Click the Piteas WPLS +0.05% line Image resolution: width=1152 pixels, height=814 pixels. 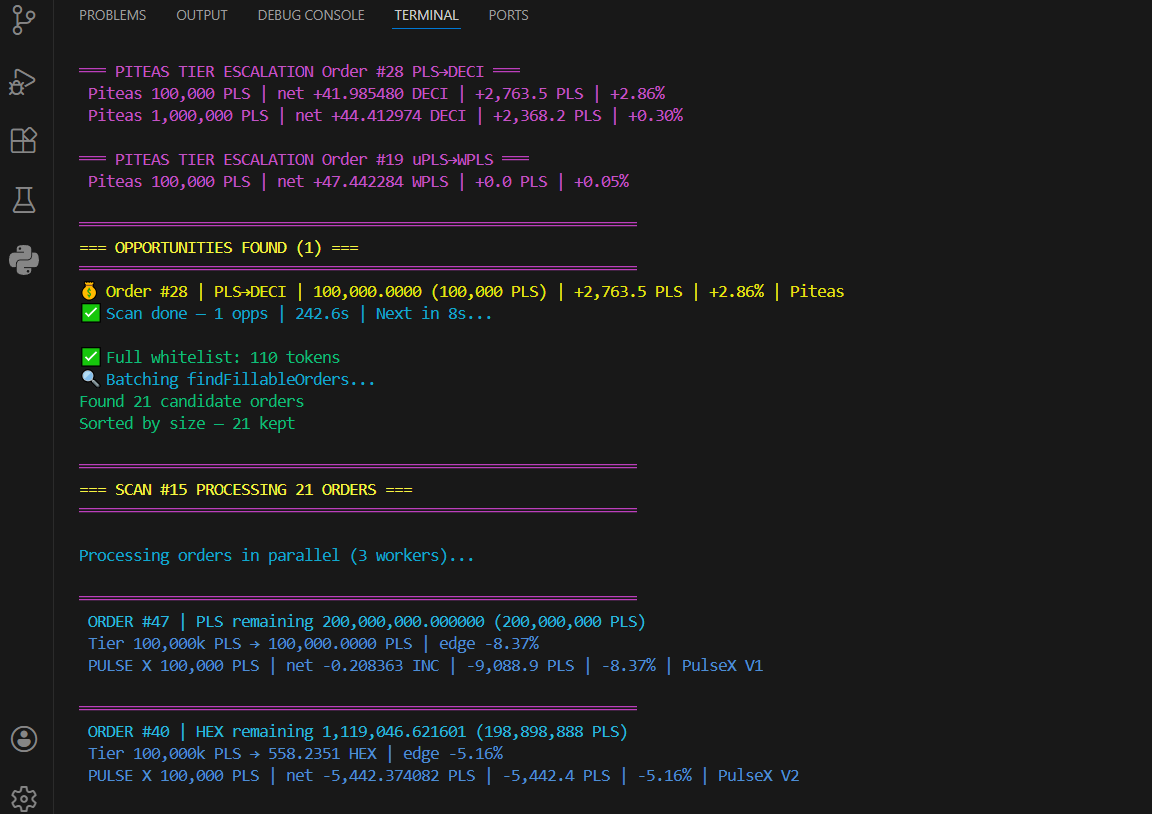(x=359, y=181)
